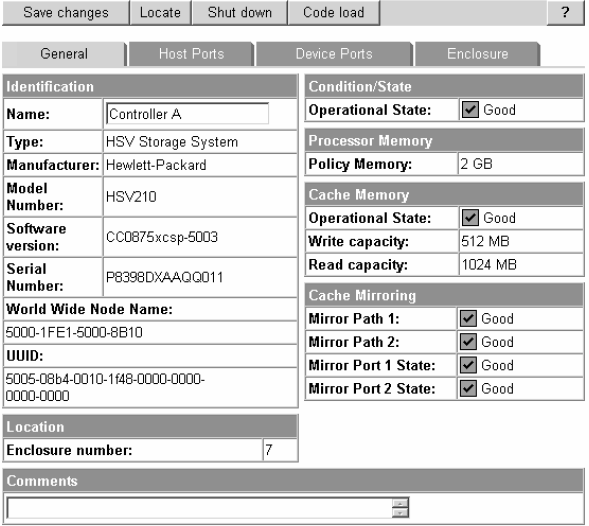Click the Condition/State section header

tap(444, 86)
